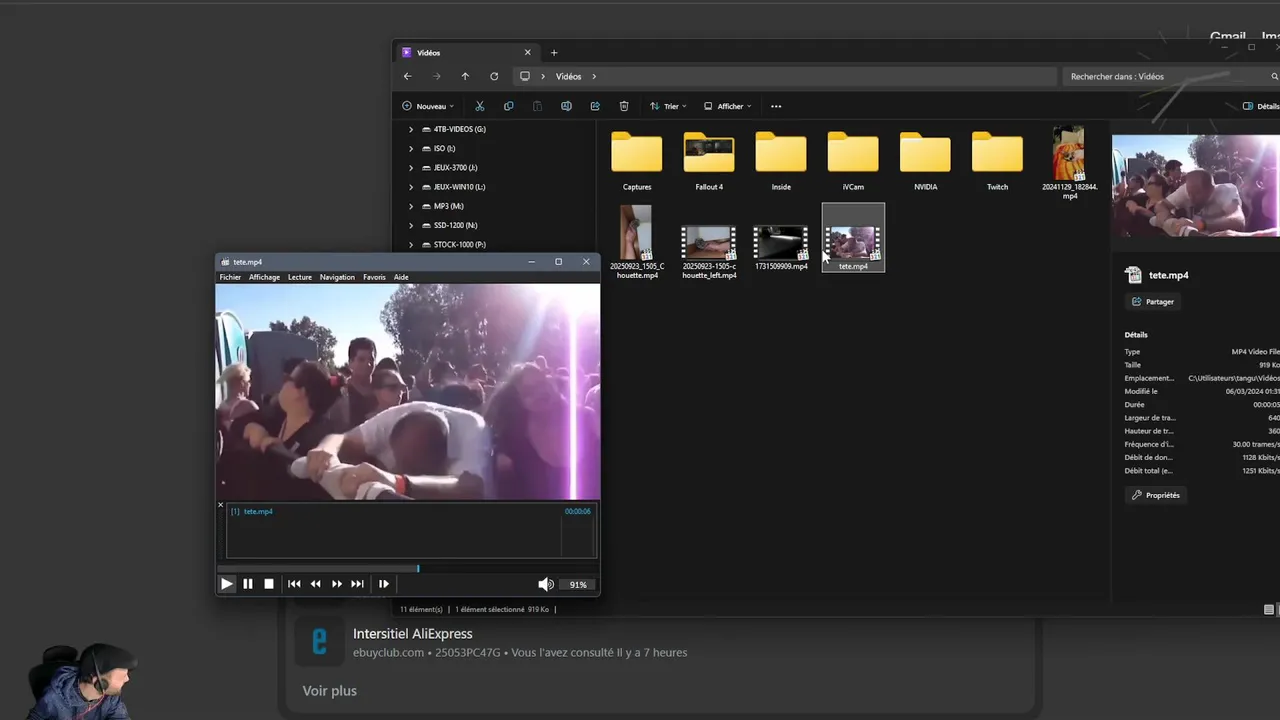
Task: Pause playback of tete.mp4
Action: [x=248, y=584]
